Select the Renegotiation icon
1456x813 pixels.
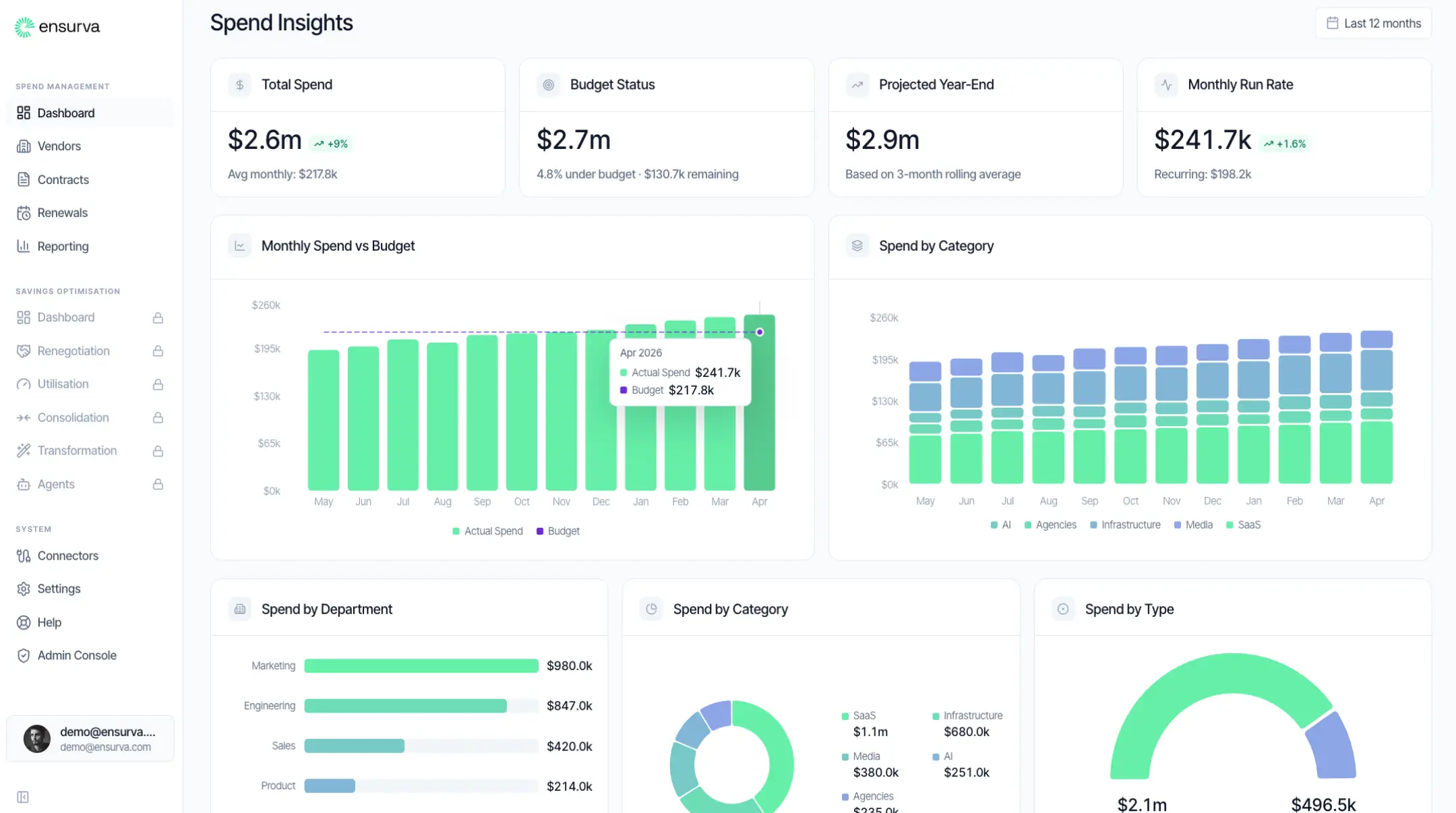pyautogui.click(x=24, y=351)
